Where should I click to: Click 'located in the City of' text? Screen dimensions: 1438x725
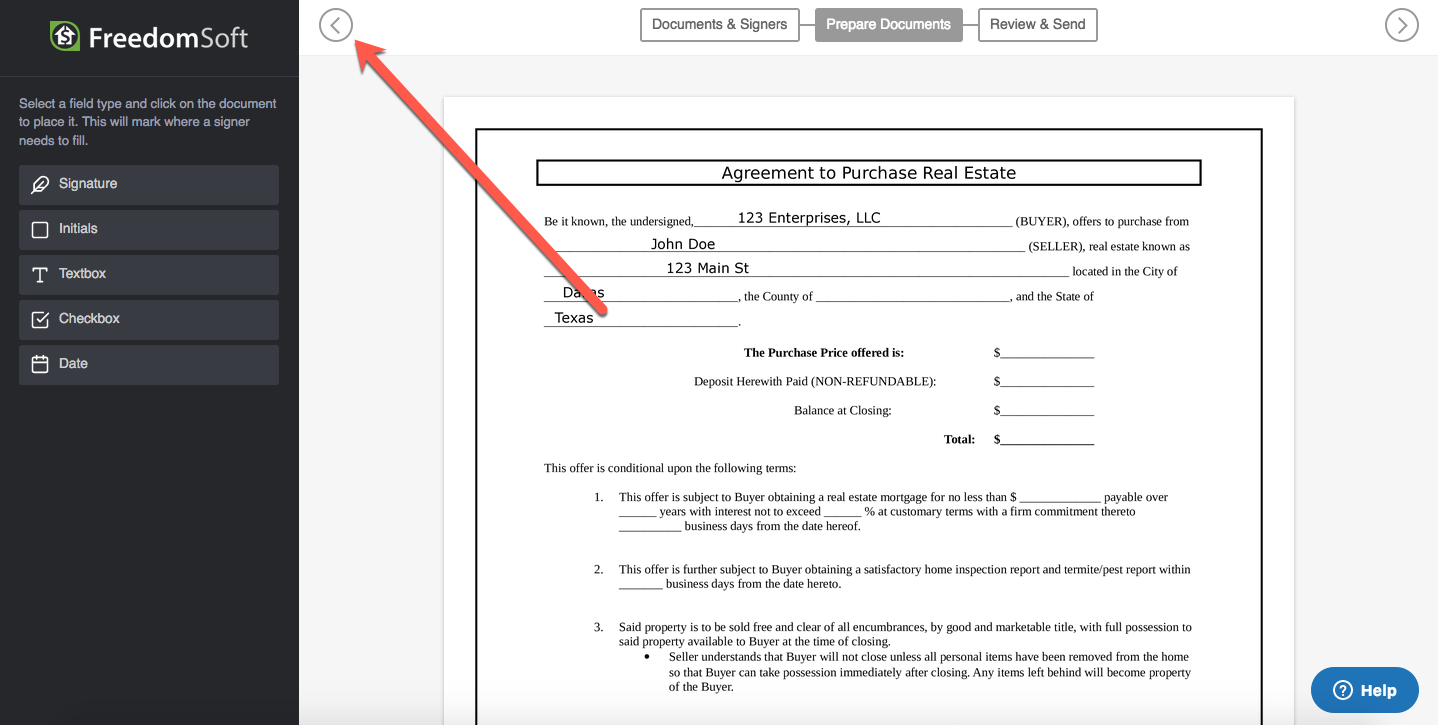tap(1125, 272)
